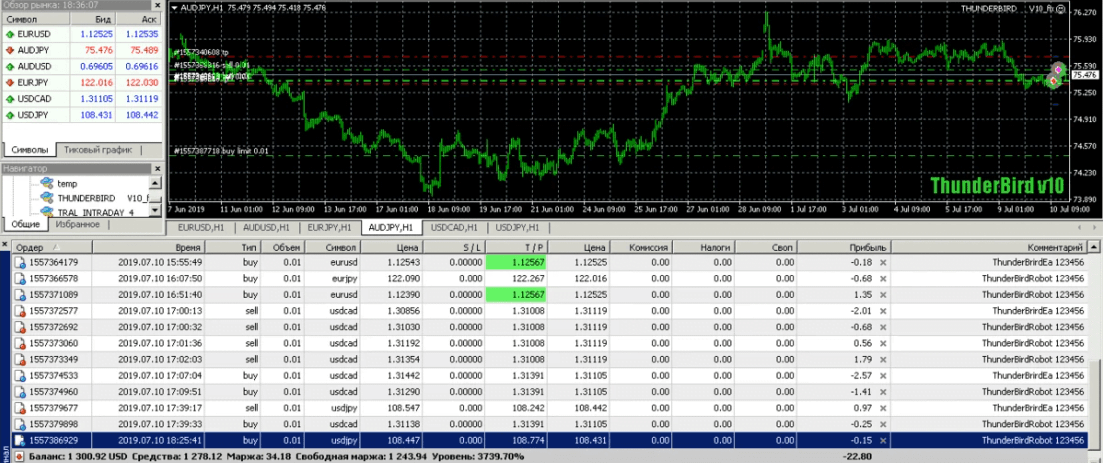Open the chart dropdown arrow next to AUDJPY,H1

(176, 8)
